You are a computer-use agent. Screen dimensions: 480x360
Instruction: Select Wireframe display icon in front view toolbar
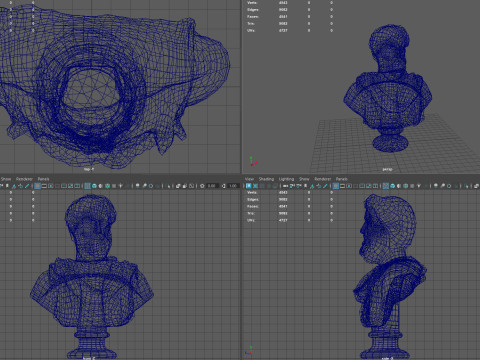[87, 186]
